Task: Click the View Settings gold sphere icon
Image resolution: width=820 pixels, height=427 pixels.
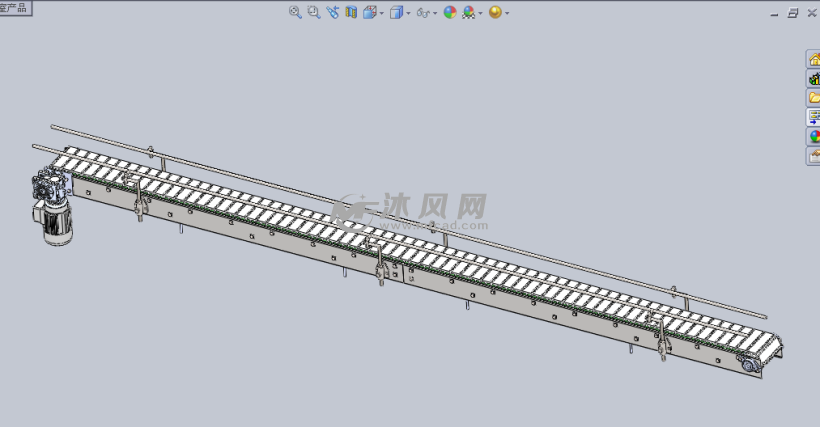Action: click(495, 13)
